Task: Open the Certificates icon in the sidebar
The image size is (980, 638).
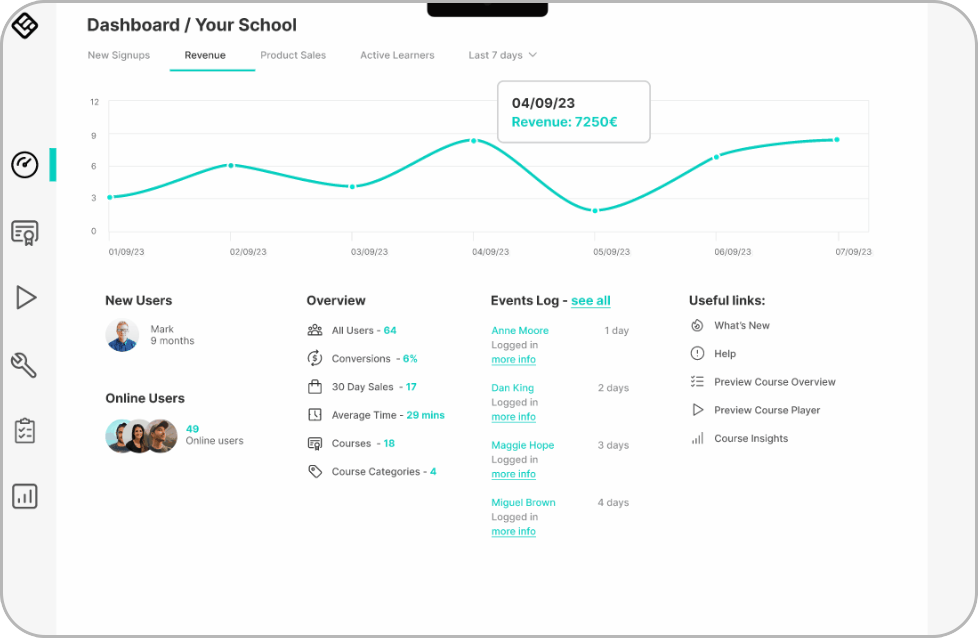Action: pos(25,232)
